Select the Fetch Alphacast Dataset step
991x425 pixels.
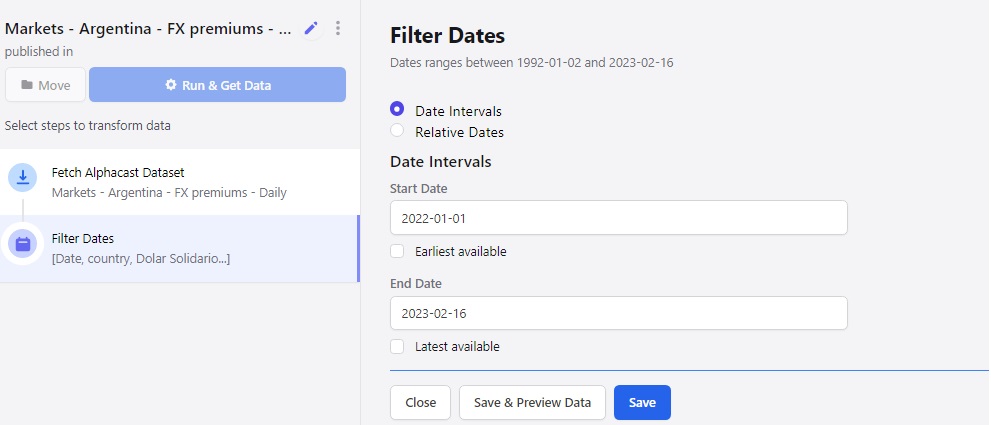[x=179, y=182]
